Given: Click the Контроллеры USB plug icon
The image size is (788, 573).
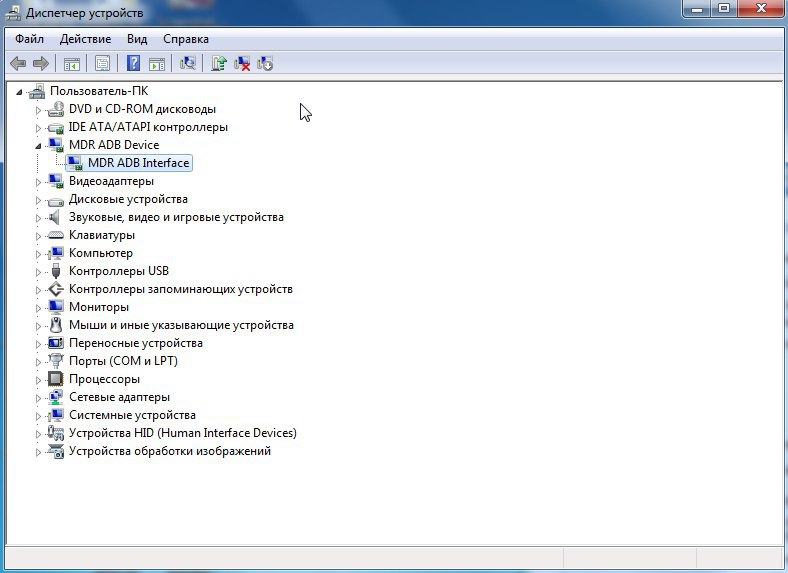Looking at the screenshot, I should pos(56,271).
